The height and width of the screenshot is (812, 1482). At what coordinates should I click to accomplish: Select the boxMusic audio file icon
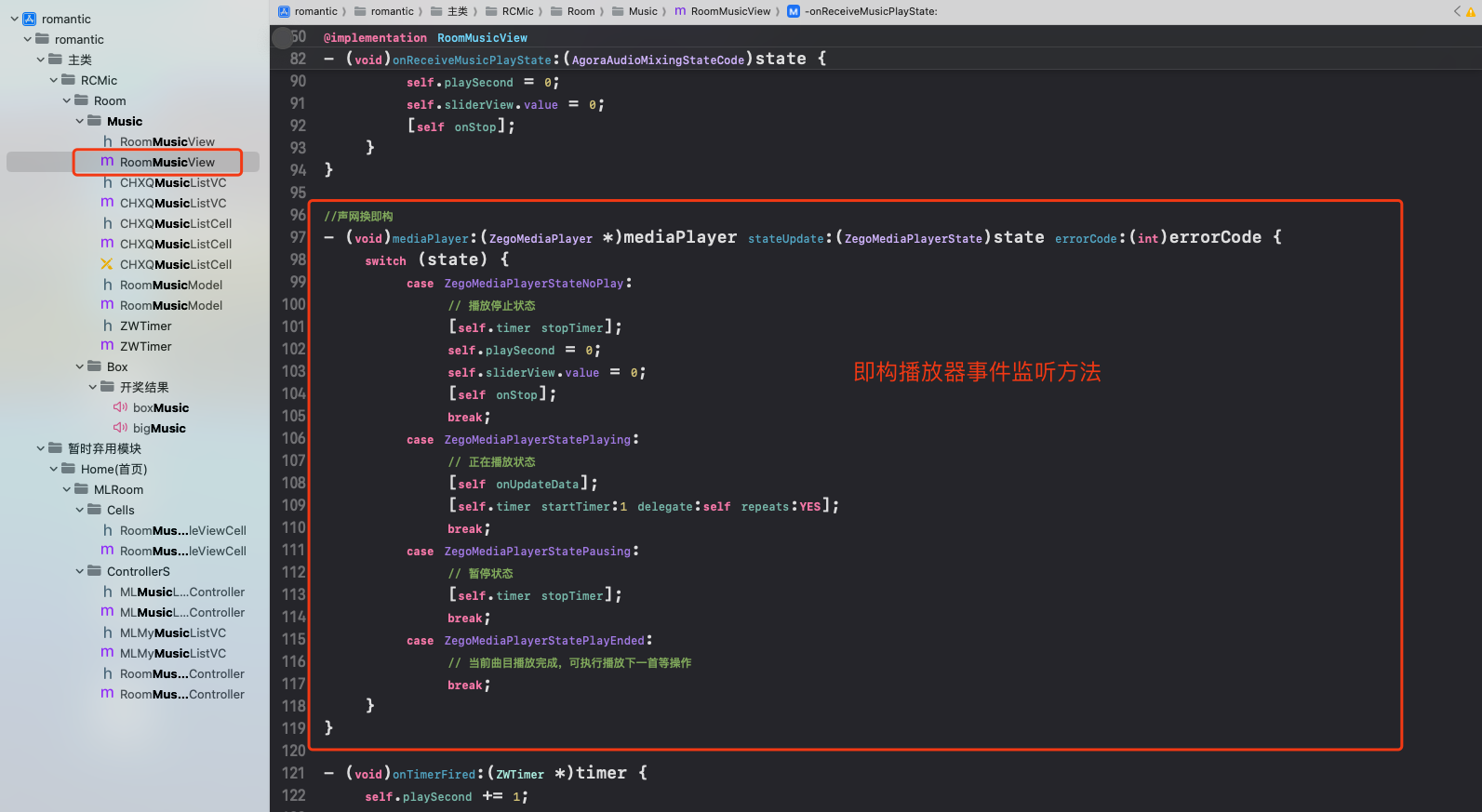(x=120, y=407)
